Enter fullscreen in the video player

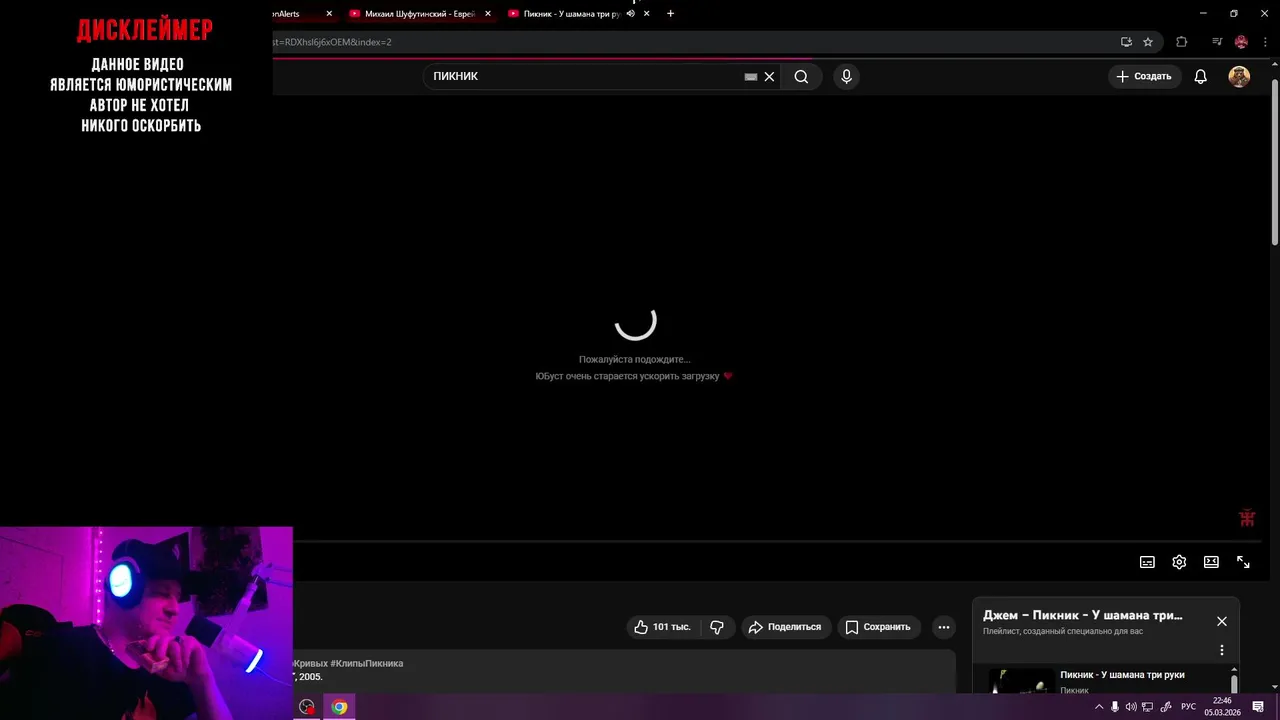pyautogui.click(x=1243, y=562)
